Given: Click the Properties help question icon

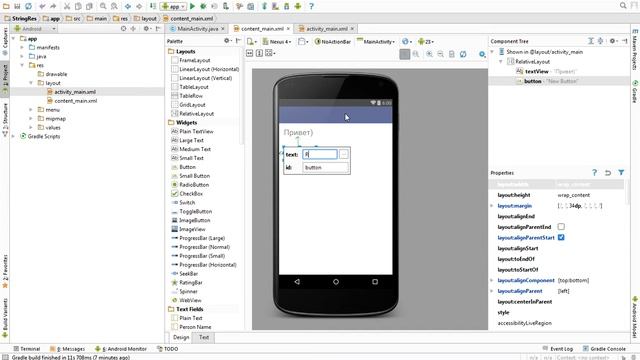Looking at the screenshot, I should click(594, 173).
